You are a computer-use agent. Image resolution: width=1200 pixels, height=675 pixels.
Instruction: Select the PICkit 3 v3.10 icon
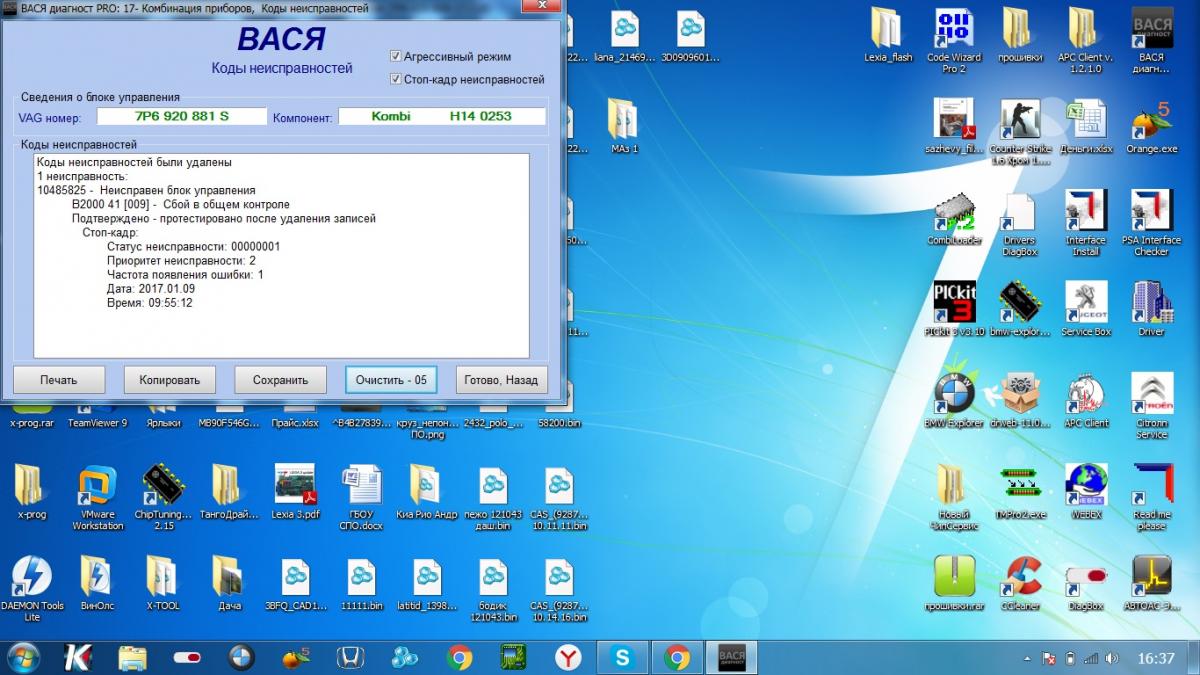point(954,309)
